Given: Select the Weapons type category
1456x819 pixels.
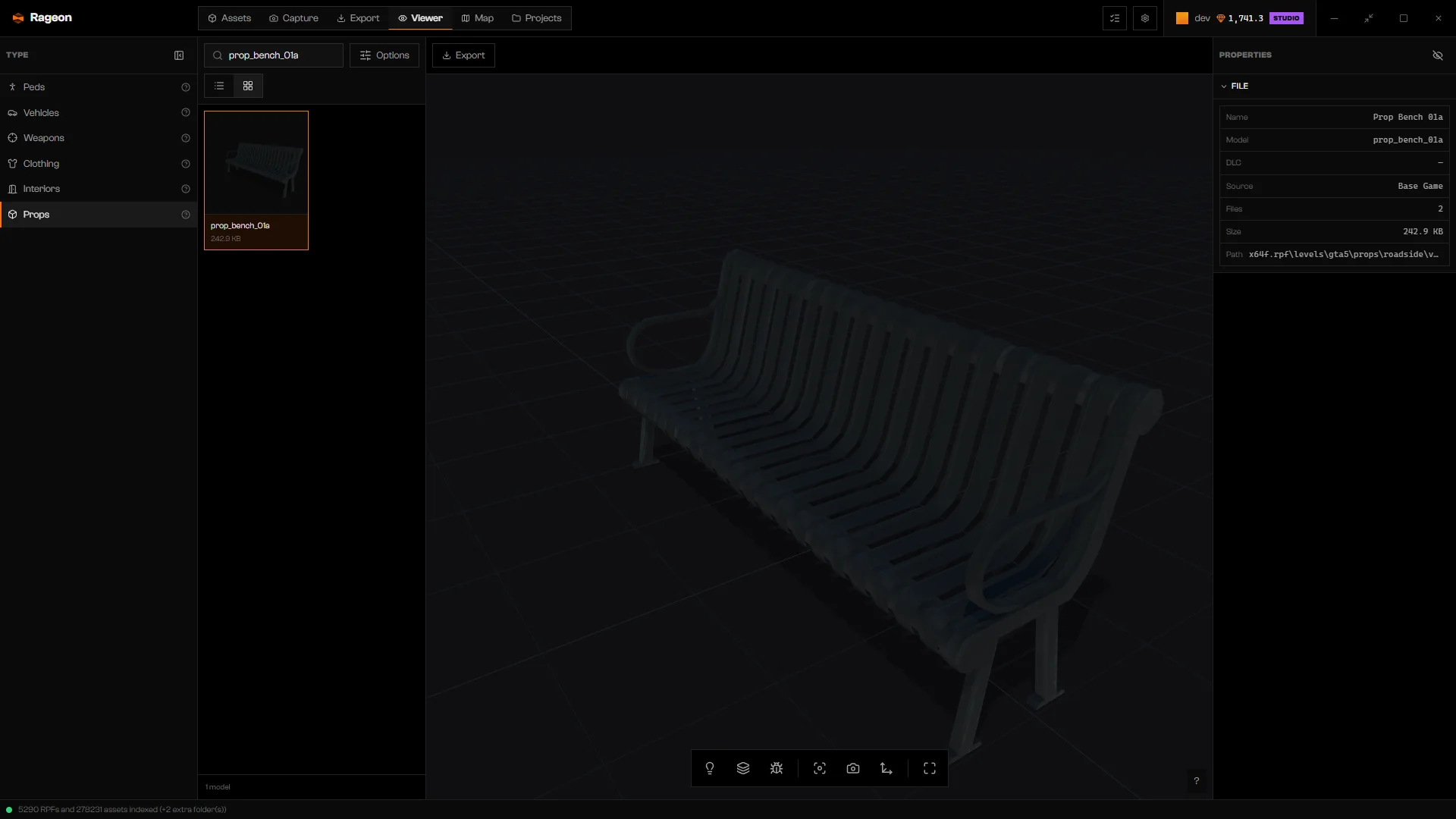Looking at the screenshot, I should 99,138.
